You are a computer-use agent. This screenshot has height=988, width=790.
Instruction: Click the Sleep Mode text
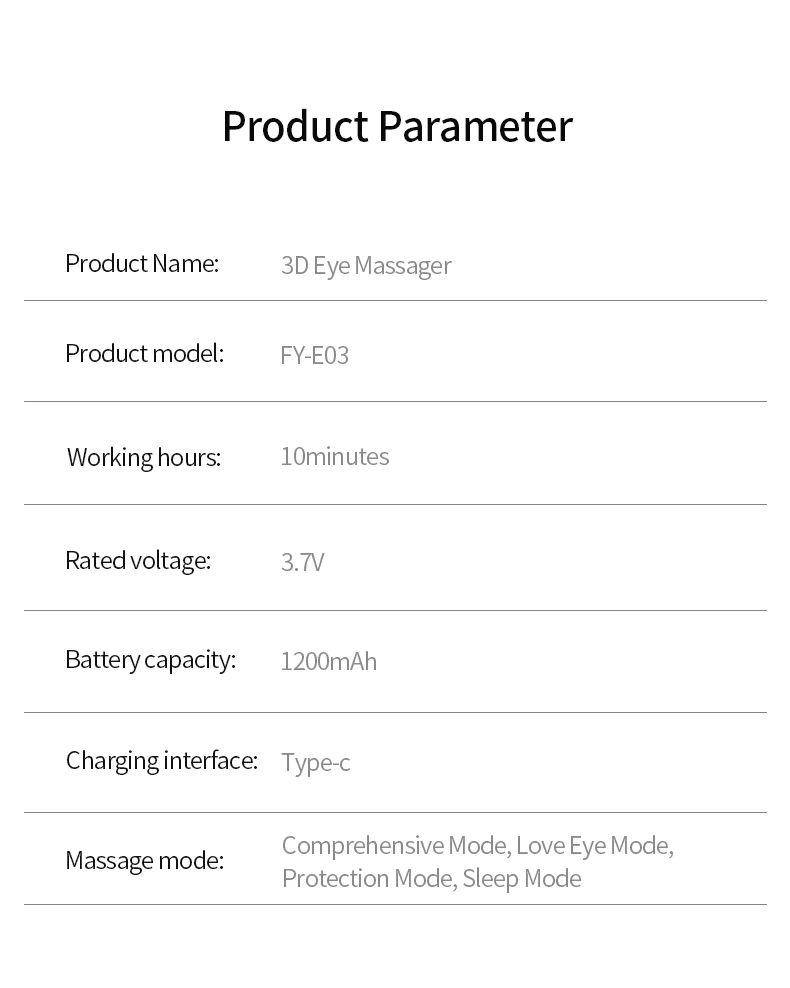point(521,879)
